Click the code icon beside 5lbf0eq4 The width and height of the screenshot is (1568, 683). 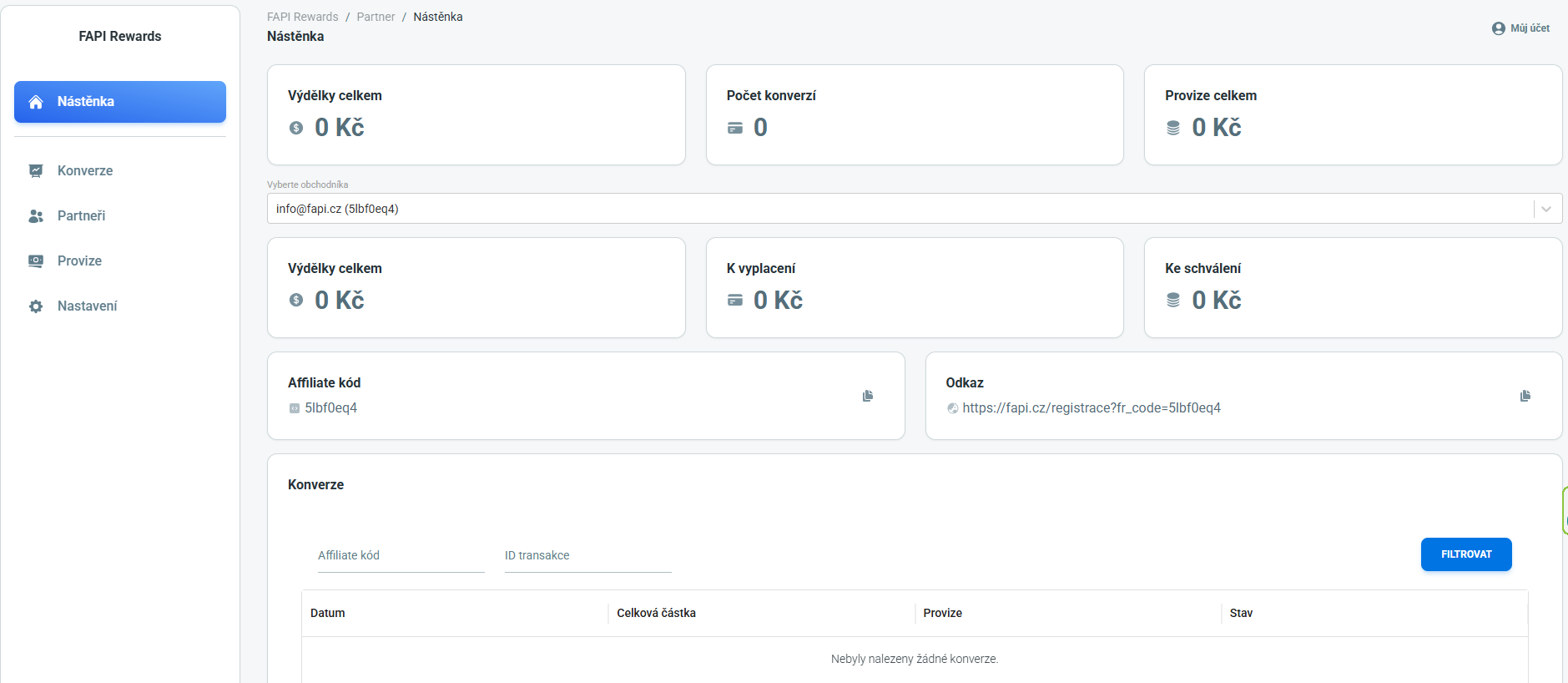coord(295,408)
